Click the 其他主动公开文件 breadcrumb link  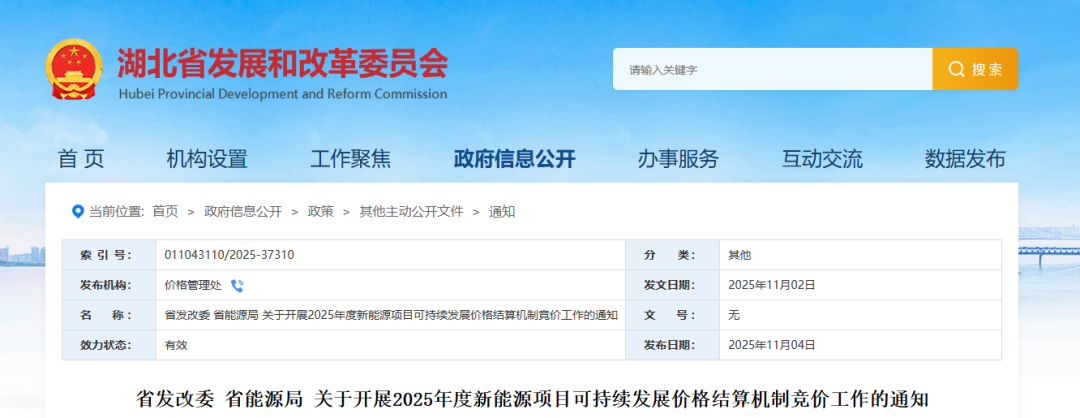[x=411, y=212]
